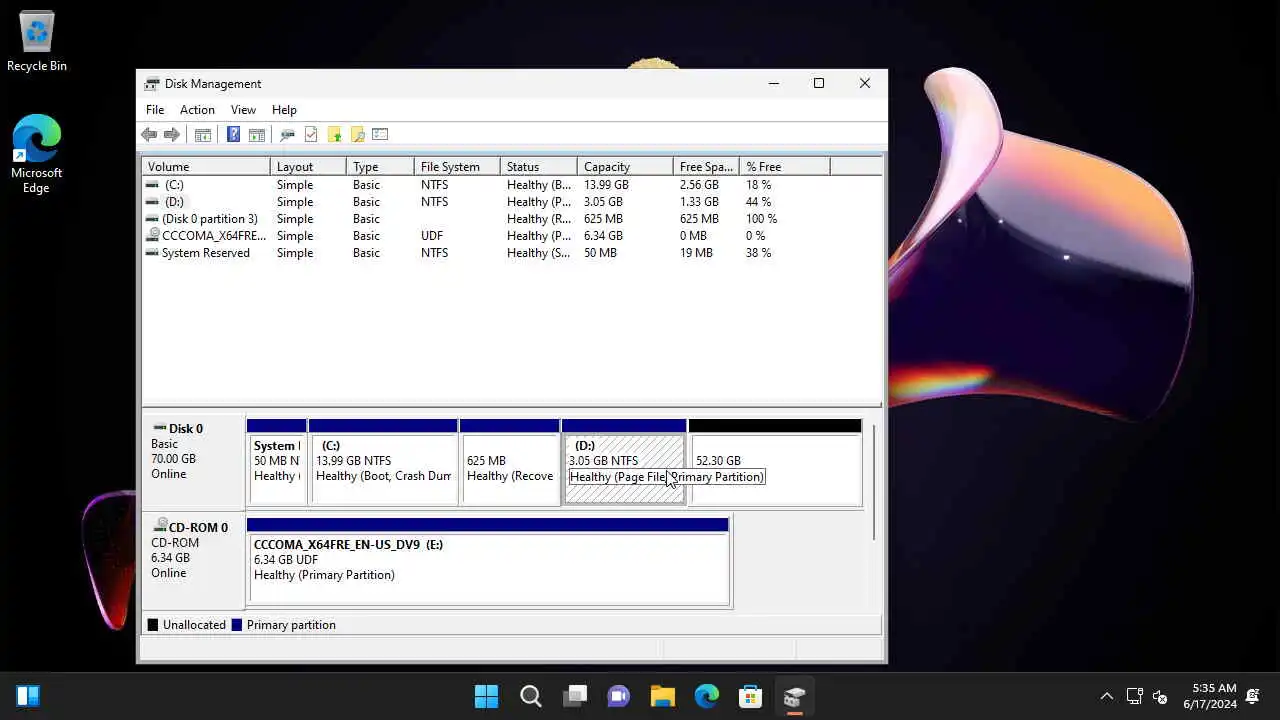This screenshot has height=720, width=1280.
Task: Select the Disk 0 label panel
Action: 194,462
